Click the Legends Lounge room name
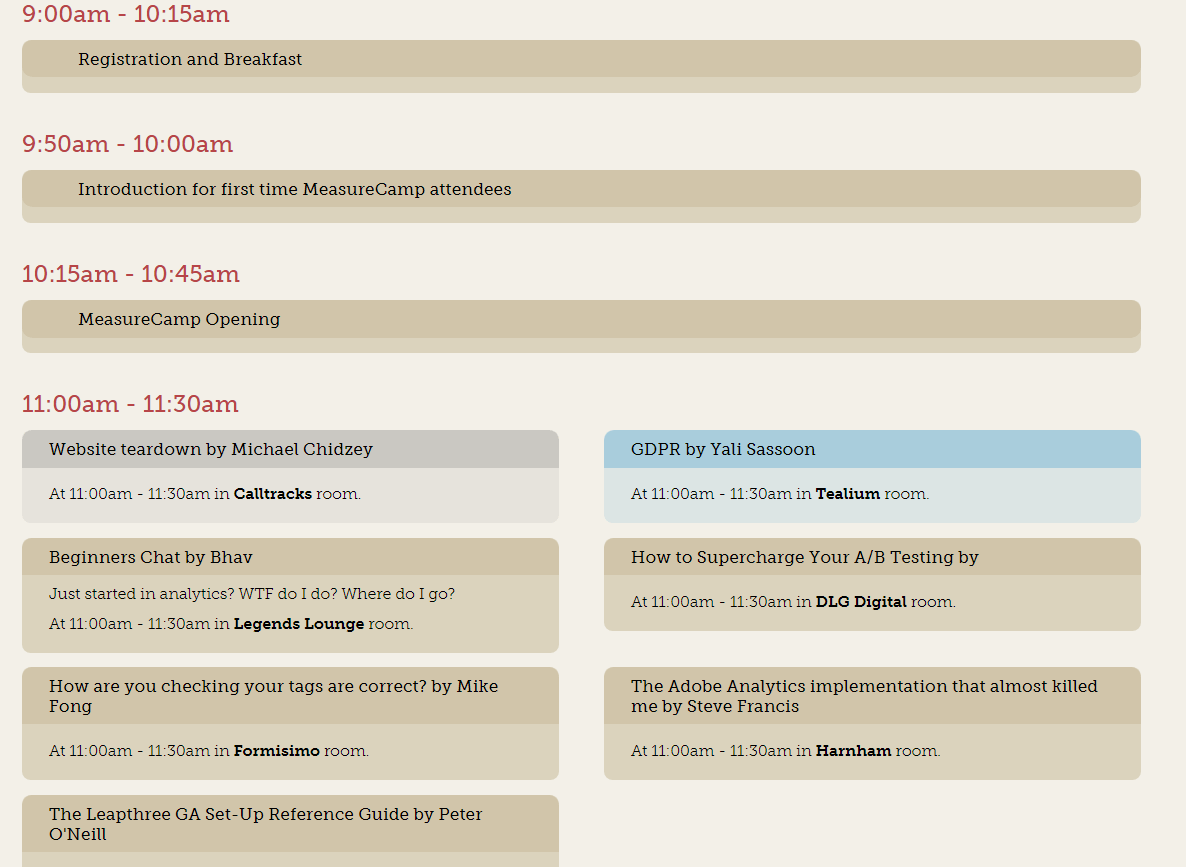1186x867 pixels. [x=299, y=623]
